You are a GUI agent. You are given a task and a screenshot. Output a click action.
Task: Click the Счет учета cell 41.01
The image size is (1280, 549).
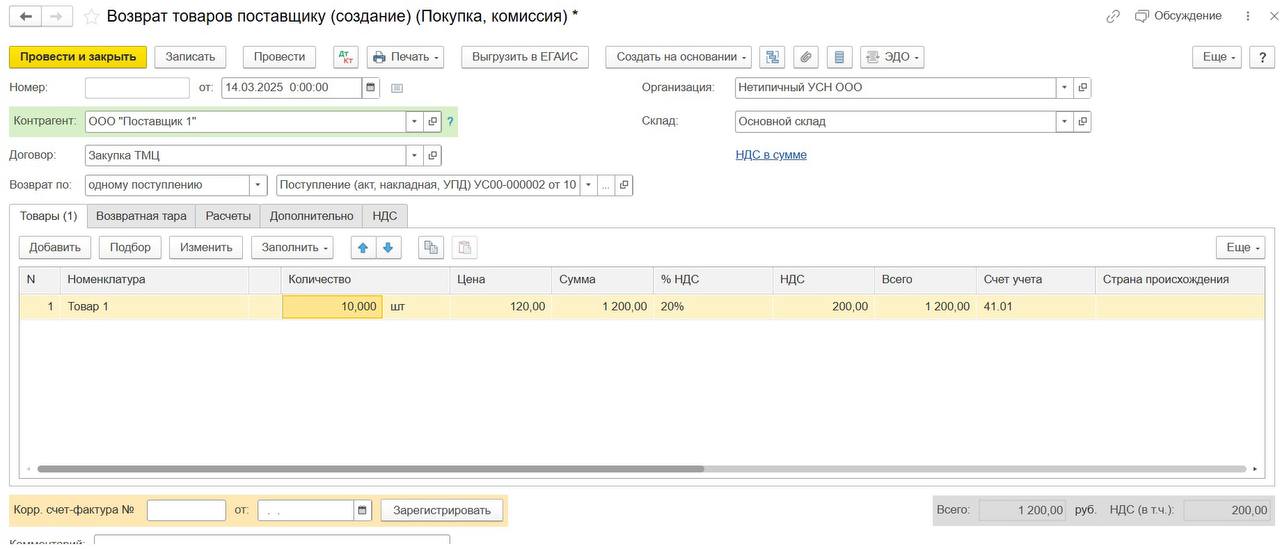1036,307
